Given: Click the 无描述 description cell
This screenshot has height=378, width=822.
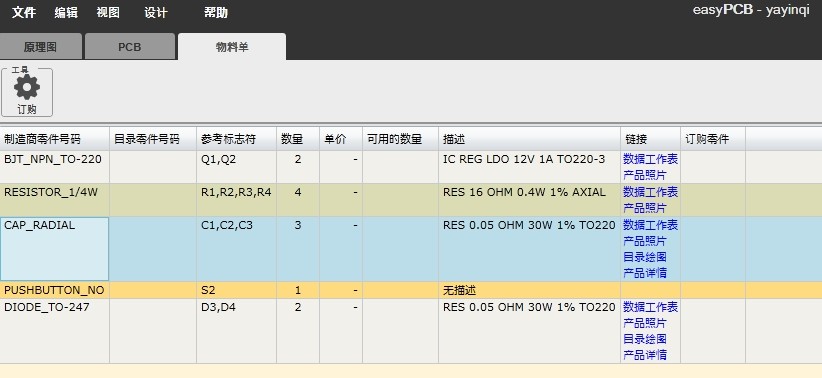Looking at the screenshot, I should [x=529, y=290].
